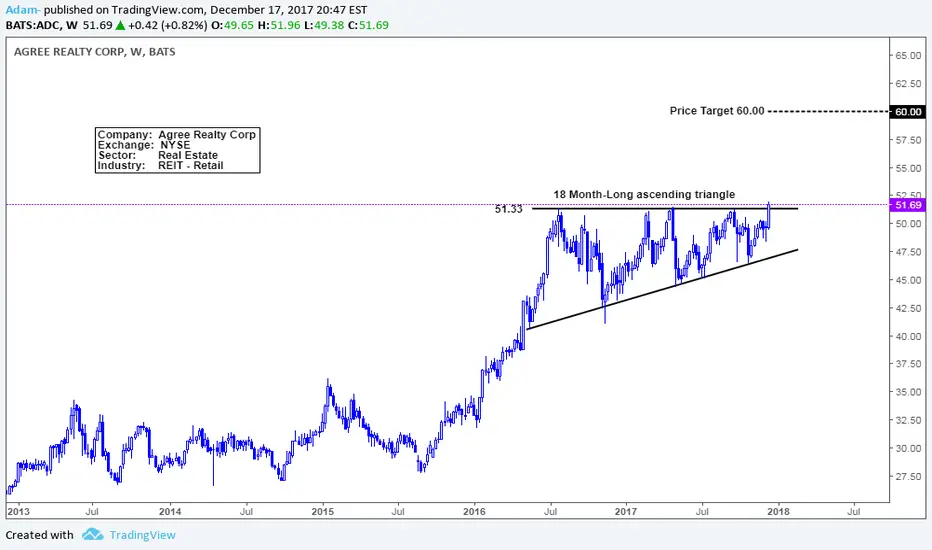The image size is (932, 550).
Task: Click the 57.50 price axis label
Action: click(908, 140)
